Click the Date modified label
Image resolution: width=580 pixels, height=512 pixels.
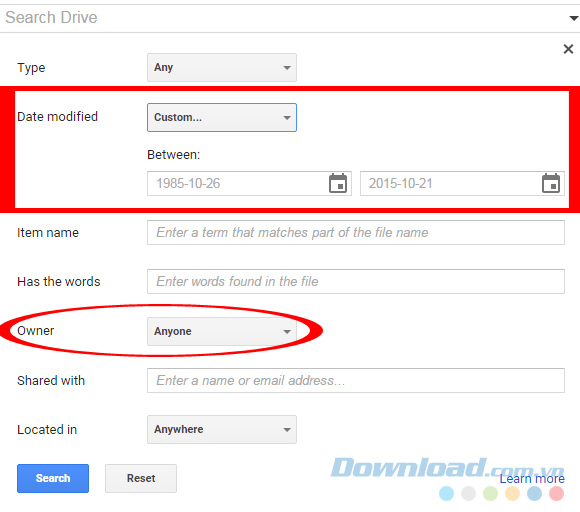point(57,117)
